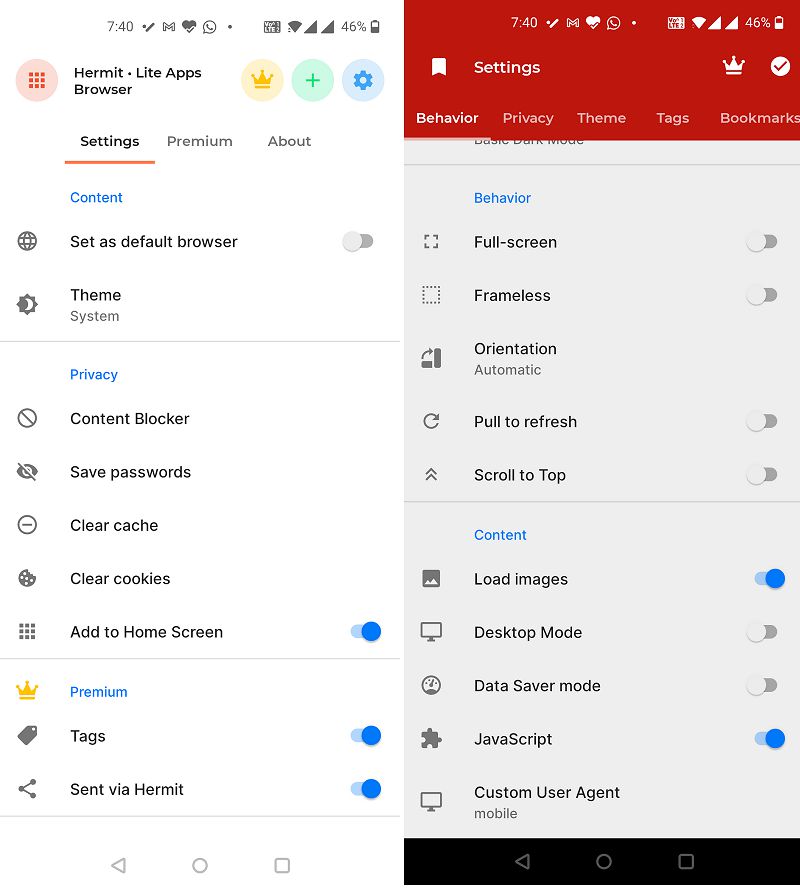Open Orientation Automatic setting
The height and width of the screenshot is (889, 800).
(515, 359)
